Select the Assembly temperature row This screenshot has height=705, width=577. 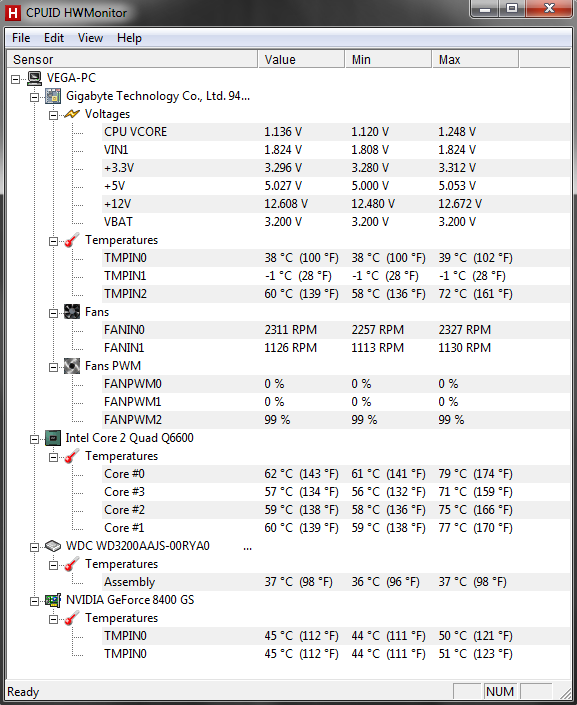pos(336,581)
